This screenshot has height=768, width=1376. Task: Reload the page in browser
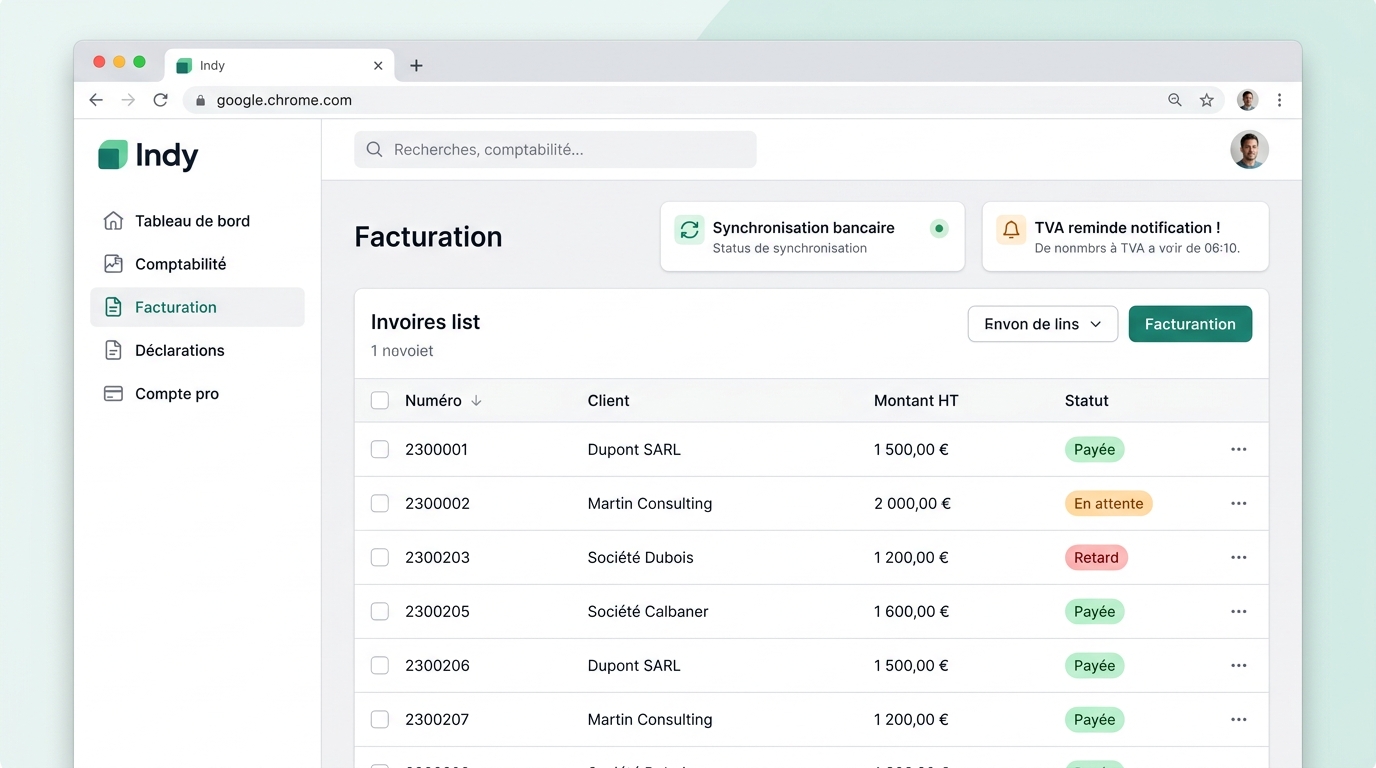pyautogui.click(x=160, y=100)
